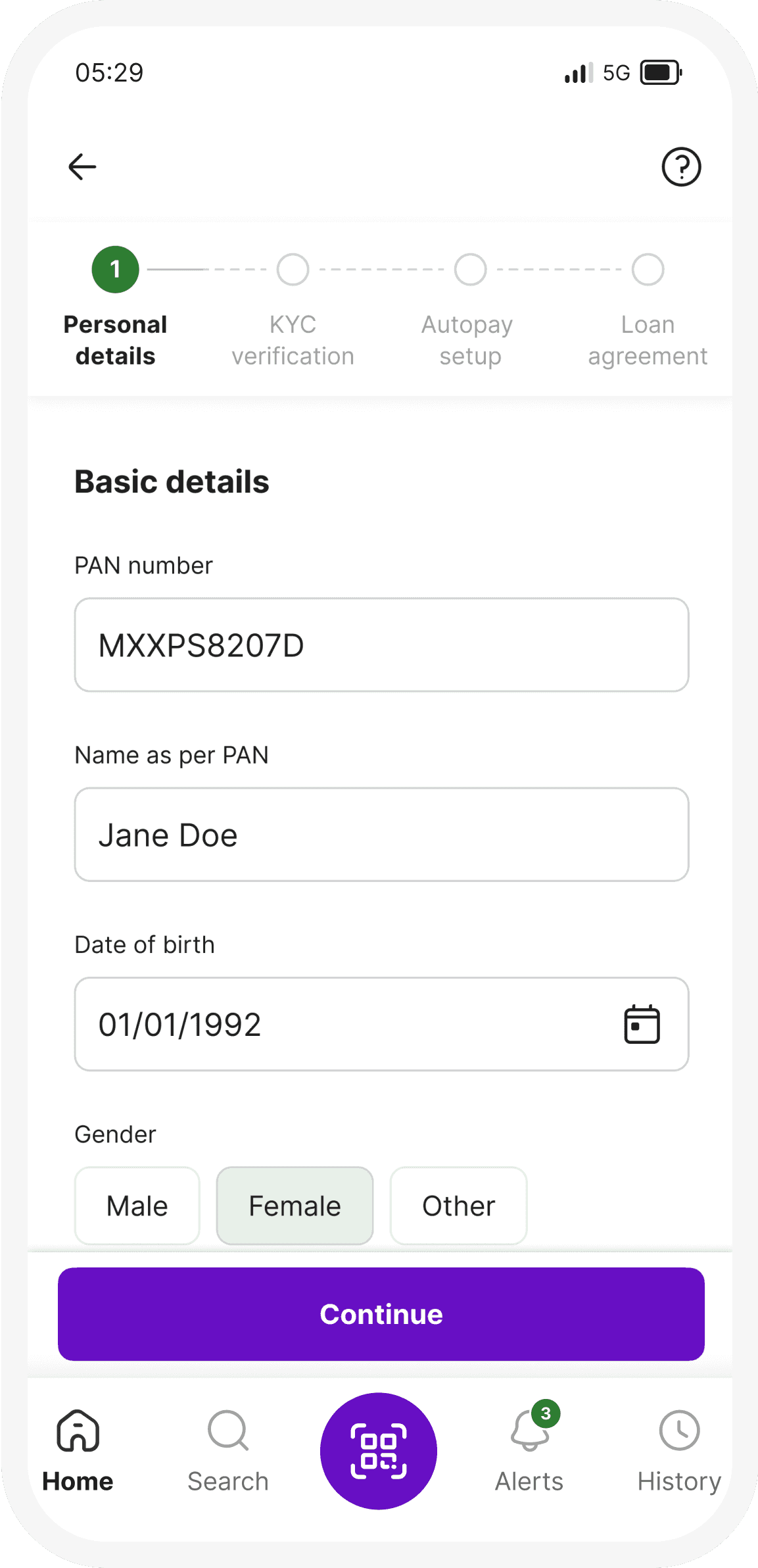Select Male gender option

137,1206
